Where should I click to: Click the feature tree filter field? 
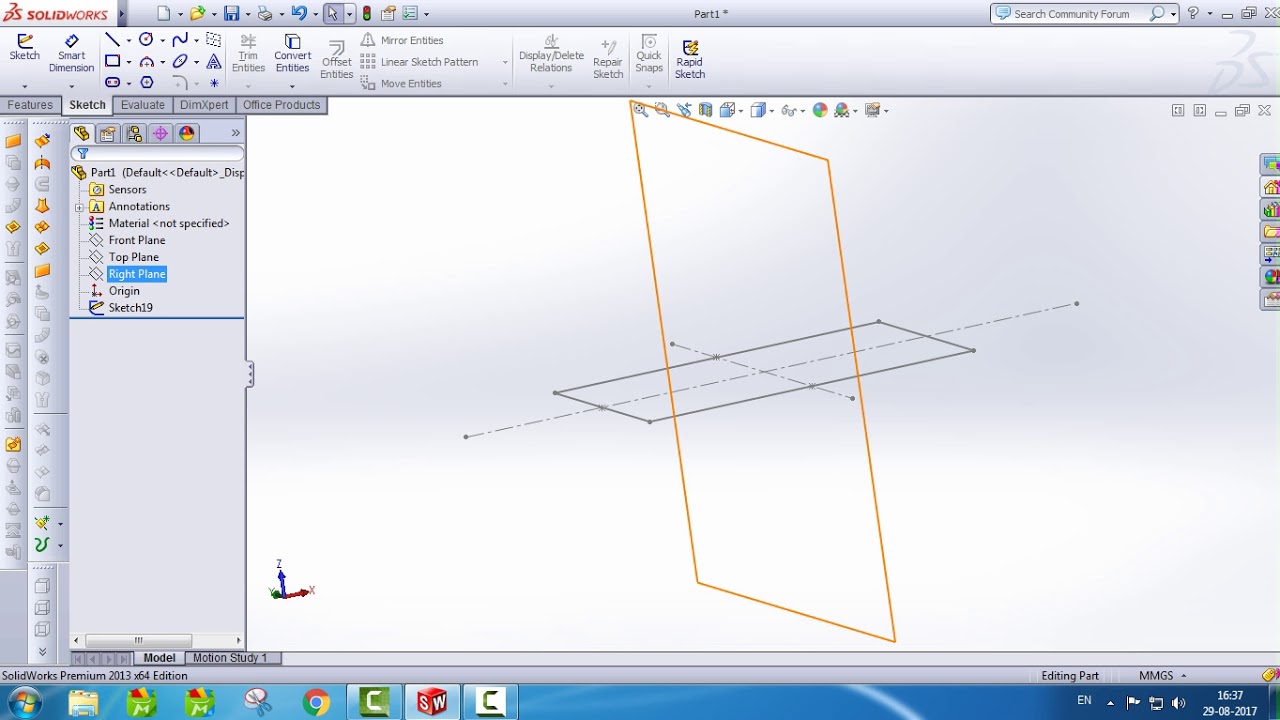point(157,153)
